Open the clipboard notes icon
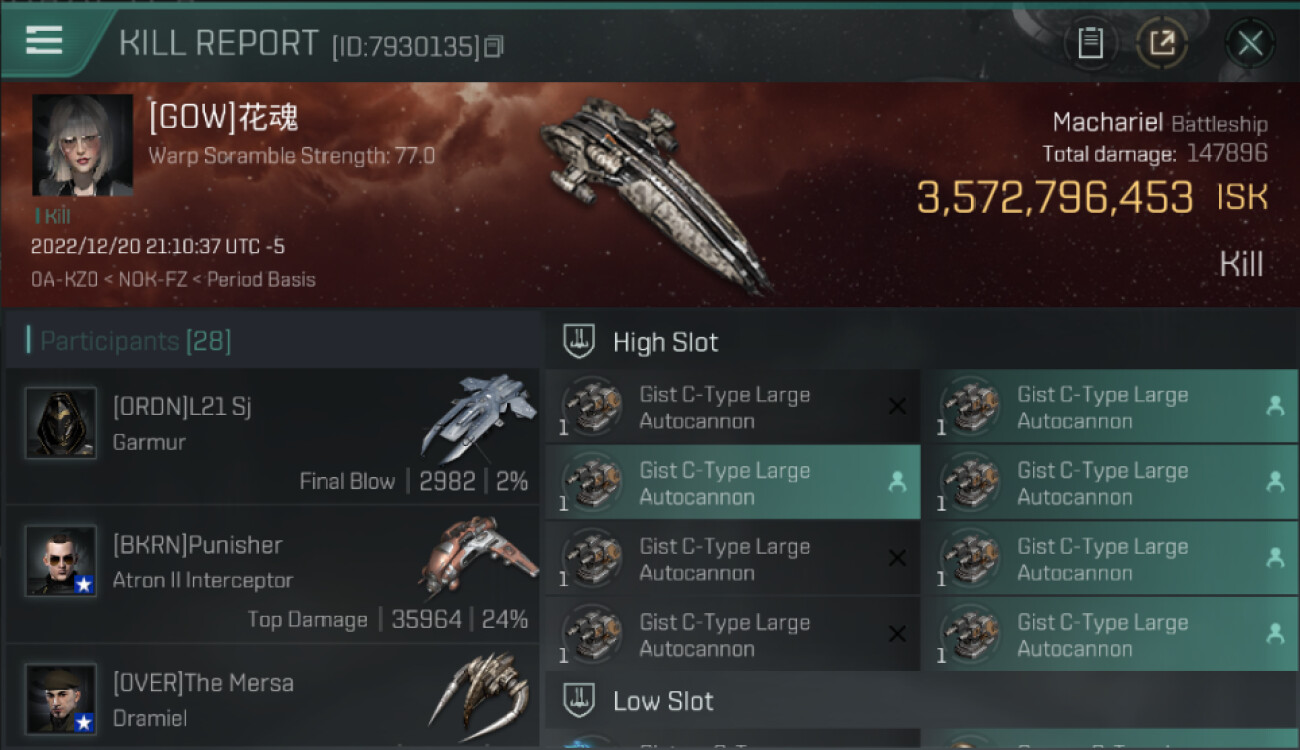 pyautogui.click(x=1090, y=43)
